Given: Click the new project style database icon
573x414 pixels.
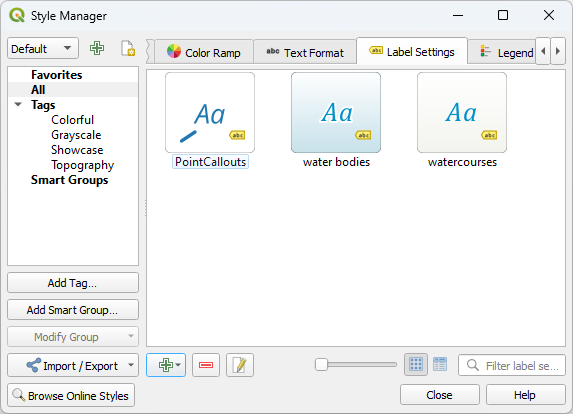Looking at the screenshot, I should coord(128,48).
